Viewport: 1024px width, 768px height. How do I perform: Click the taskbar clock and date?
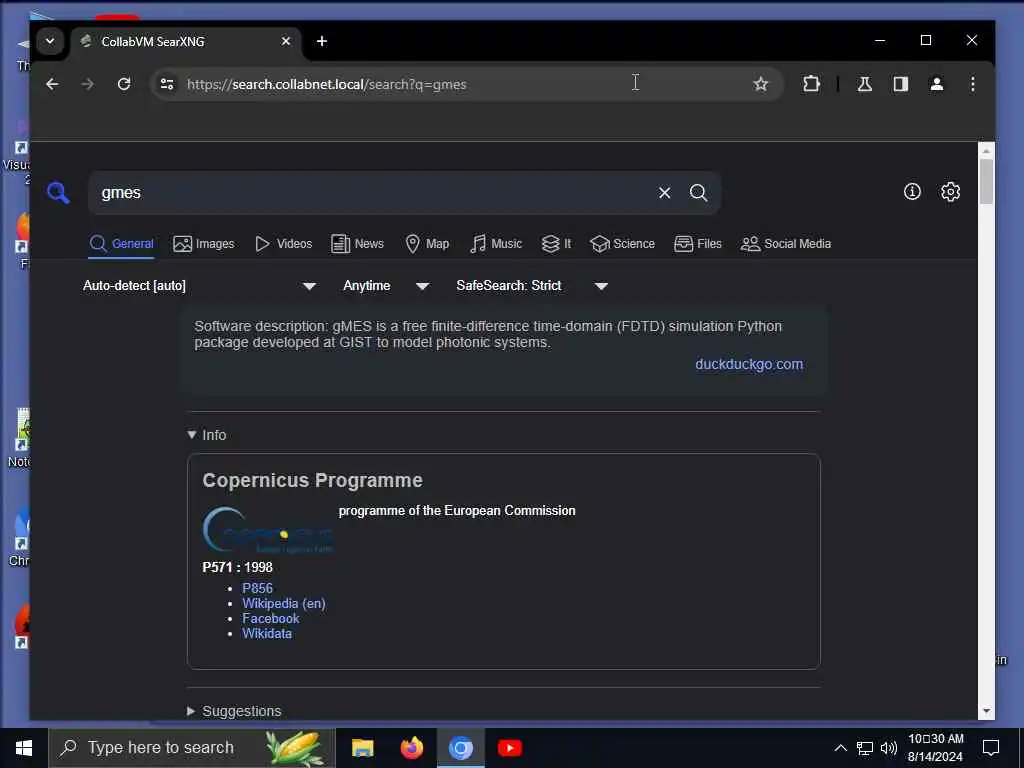(935, 748)
